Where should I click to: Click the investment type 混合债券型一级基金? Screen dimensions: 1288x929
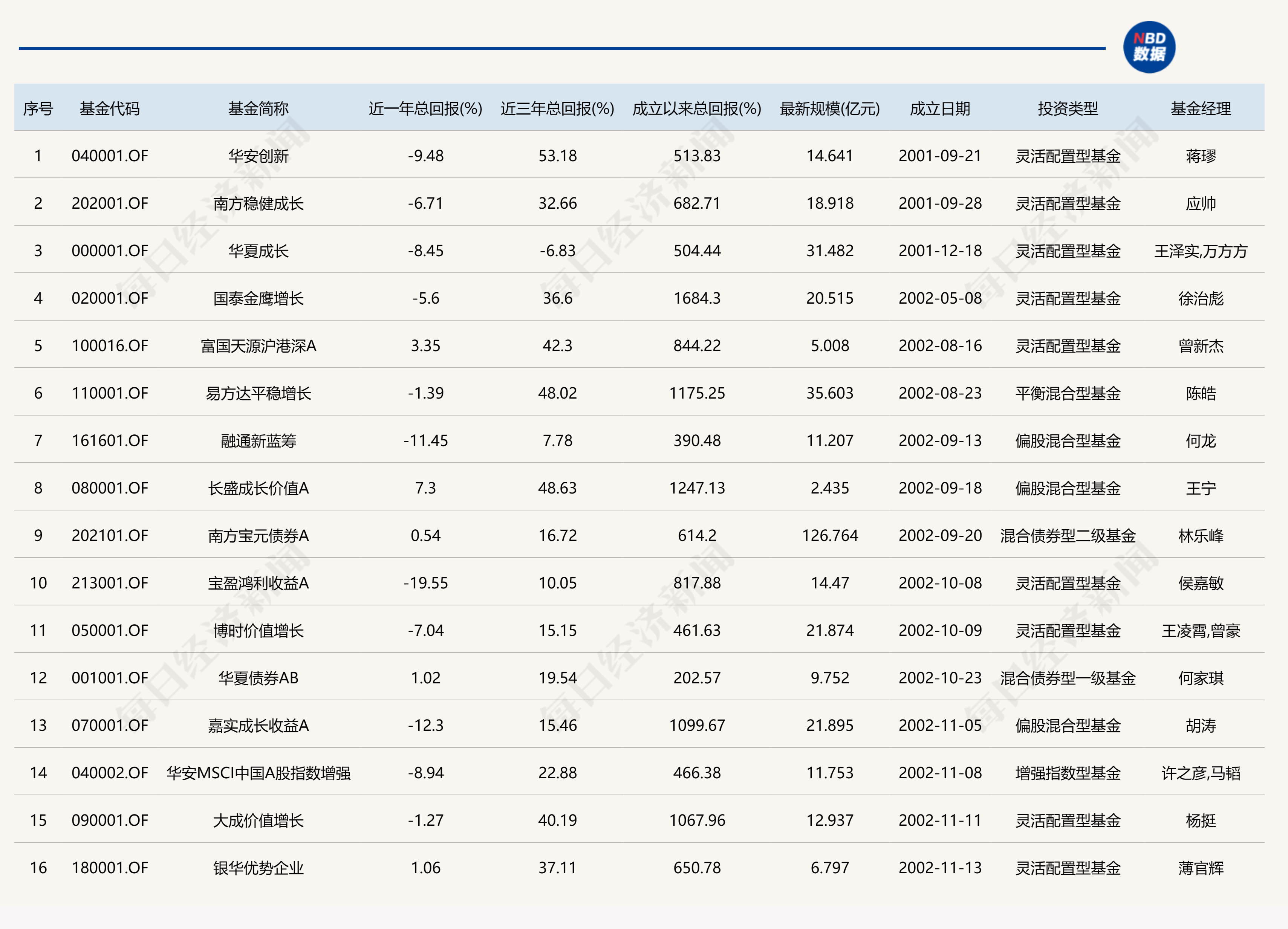pos(1068,678)
